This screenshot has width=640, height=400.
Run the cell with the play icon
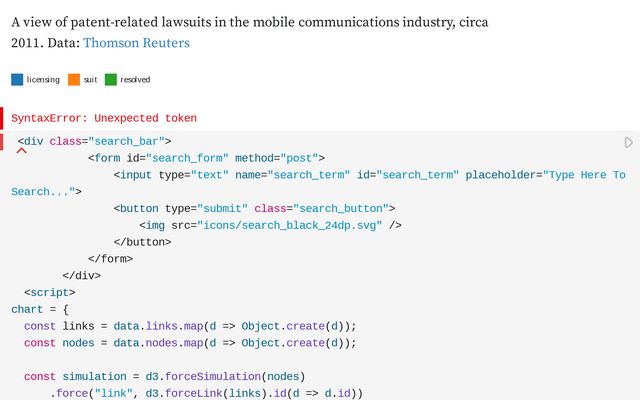(629, 143)
